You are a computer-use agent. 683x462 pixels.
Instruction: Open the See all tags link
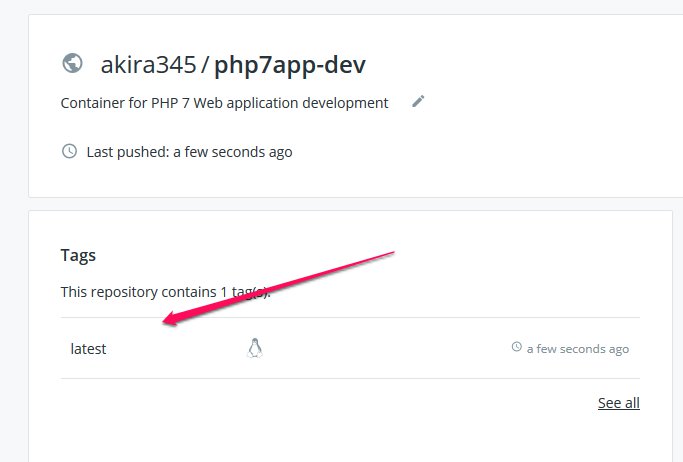point(618,403)
